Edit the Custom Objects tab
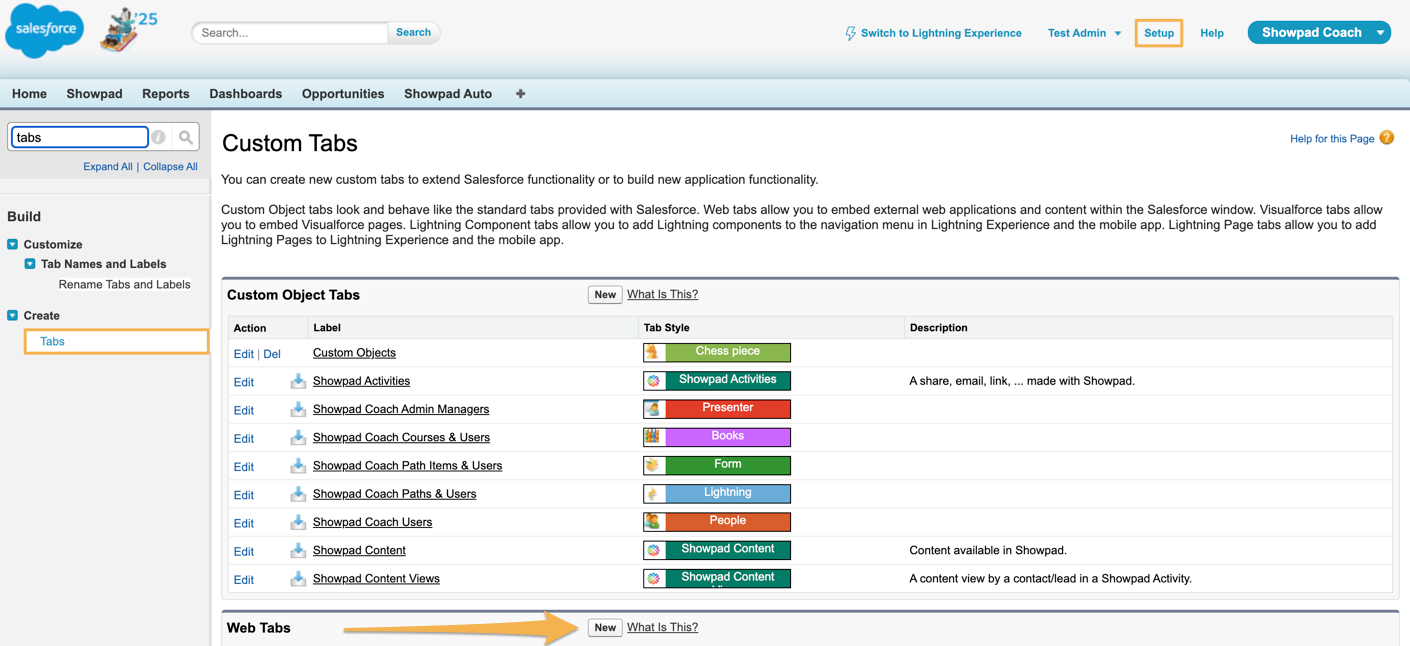Screen dimensions: 1410x646 (x=243, y=354)
